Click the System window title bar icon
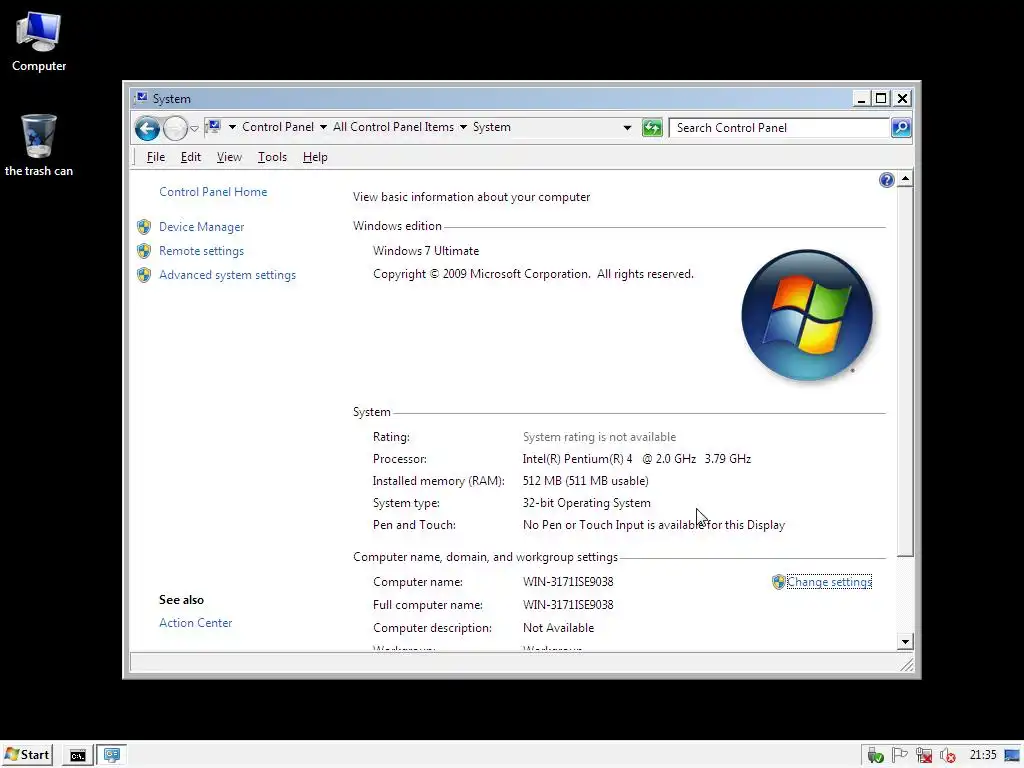 (x=140, y=99)
